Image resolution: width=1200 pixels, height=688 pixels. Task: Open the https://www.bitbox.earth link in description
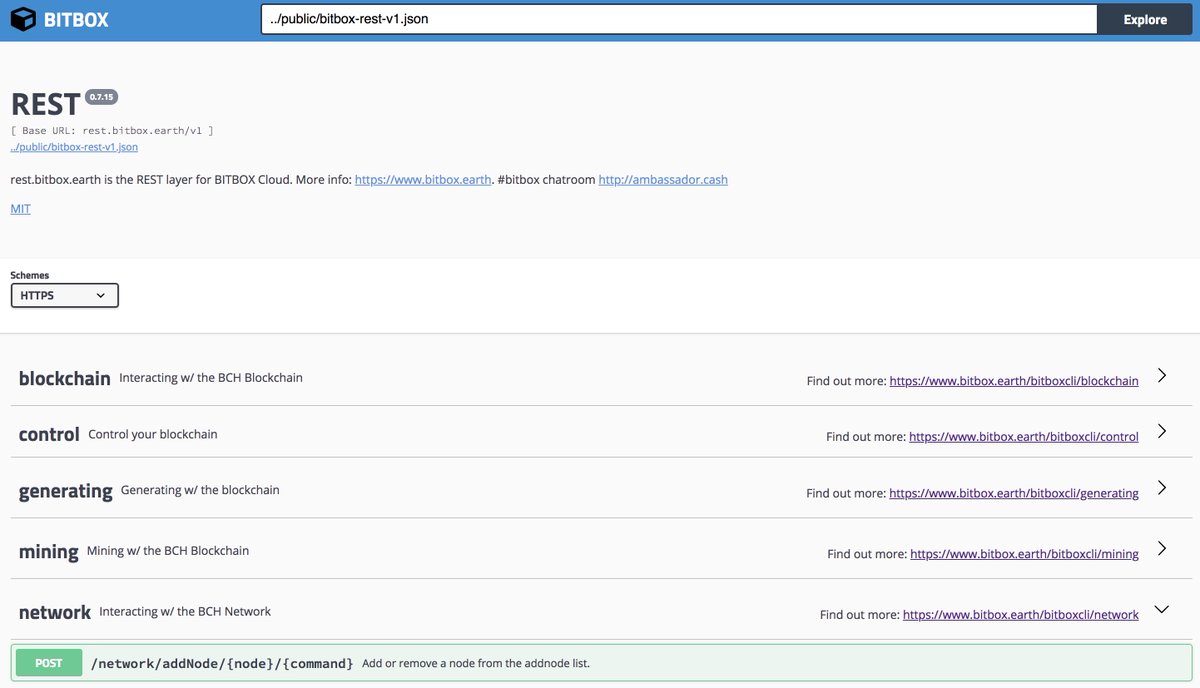pyautogui.click(x=423, y=180)
